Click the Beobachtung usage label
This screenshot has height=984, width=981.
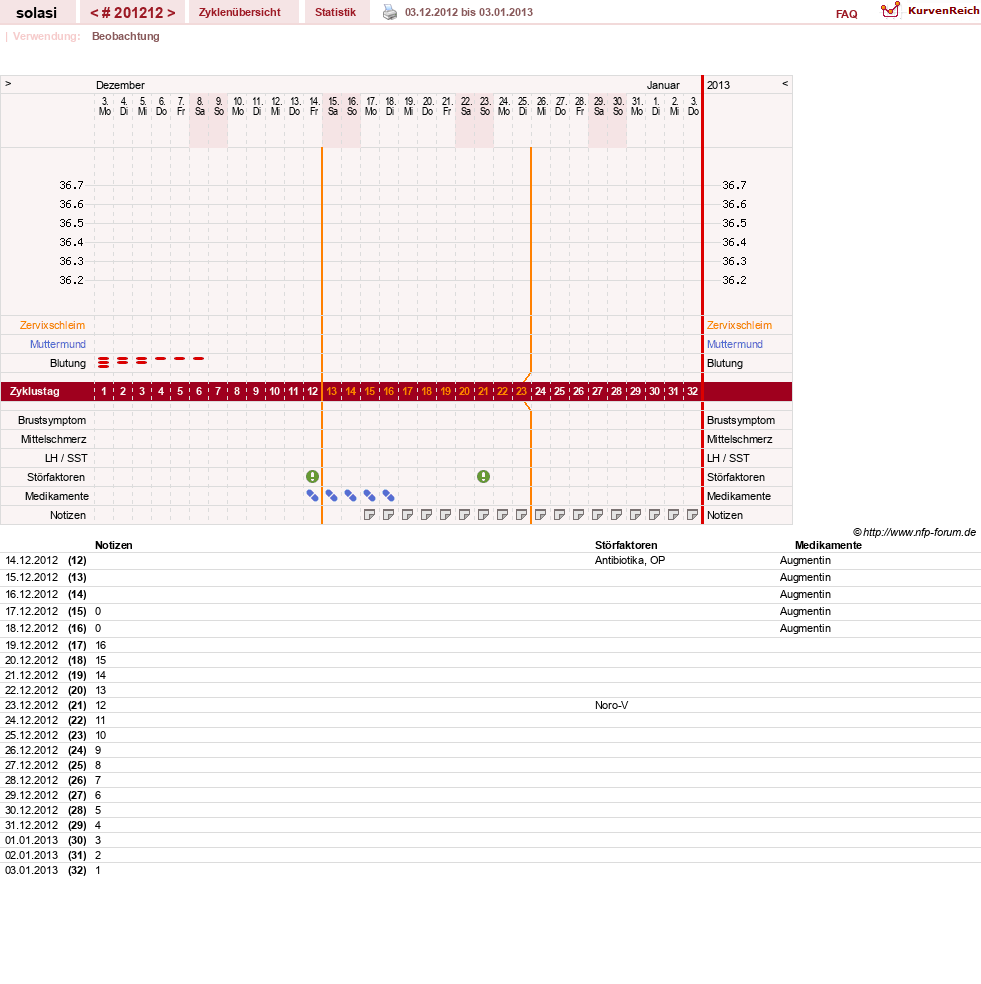126,36
